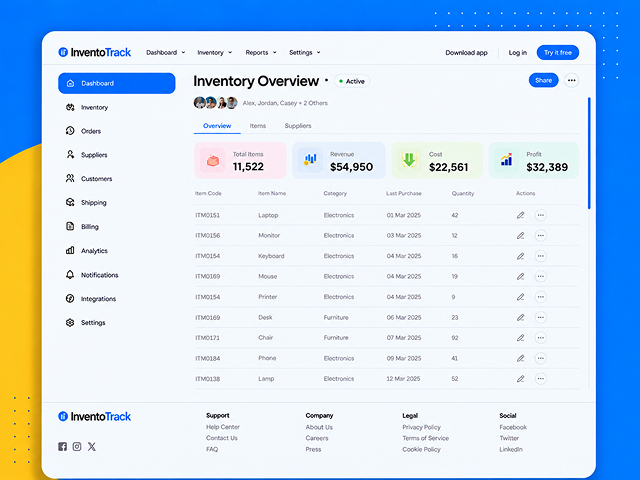Click the footer Instagram icon
640x480 pixels.
coord(77,447)
